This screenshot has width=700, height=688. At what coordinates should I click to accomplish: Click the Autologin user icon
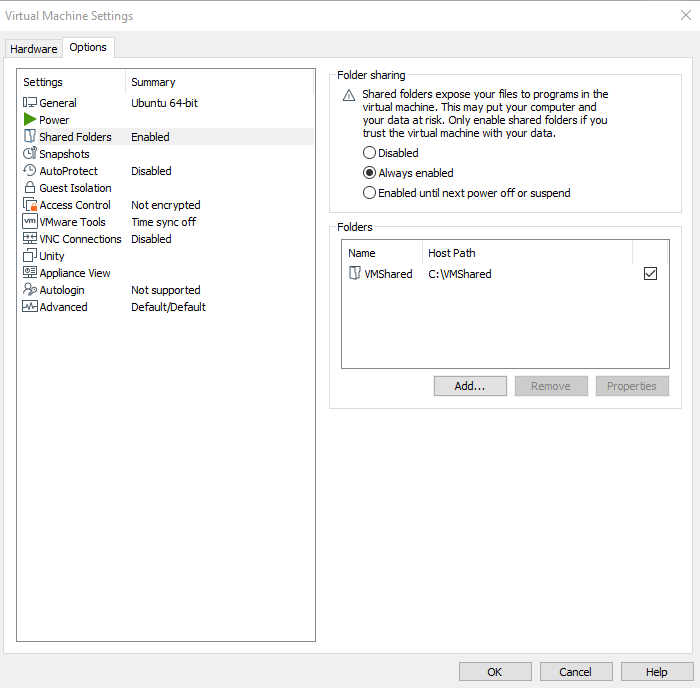coord(29,289)
